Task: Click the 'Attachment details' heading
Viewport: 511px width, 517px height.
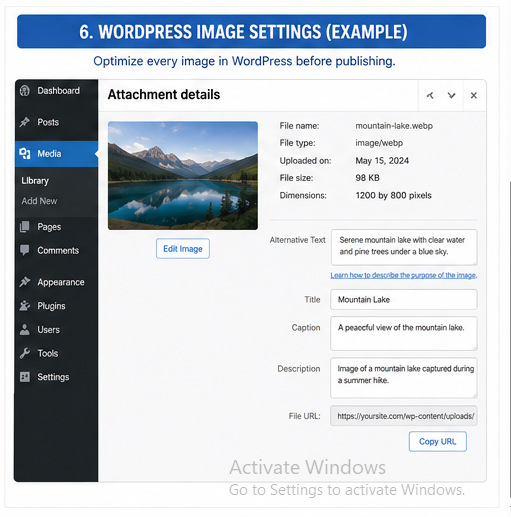Action: tap(164, 95)
